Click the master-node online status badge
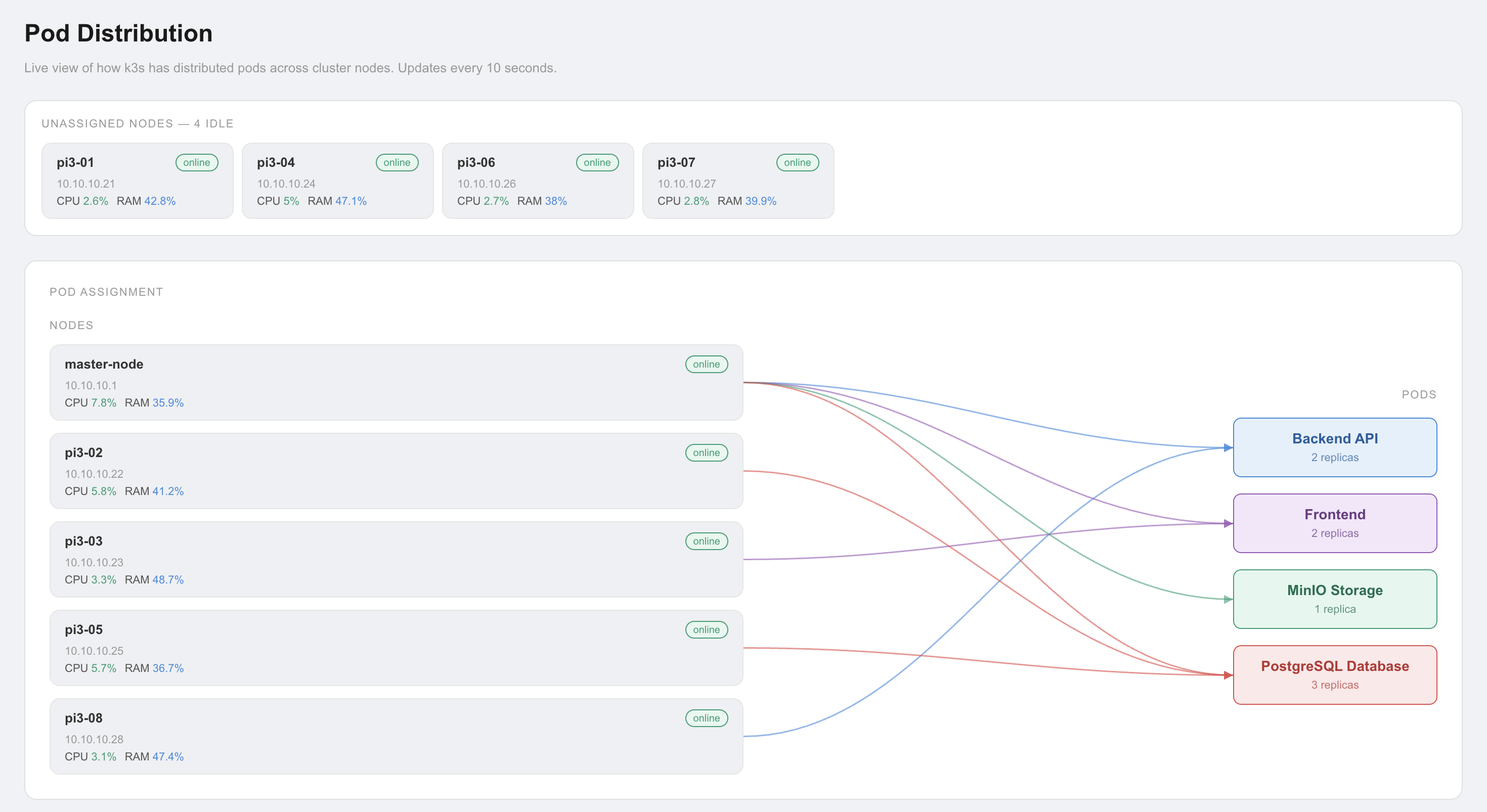 tap(706, 364)
